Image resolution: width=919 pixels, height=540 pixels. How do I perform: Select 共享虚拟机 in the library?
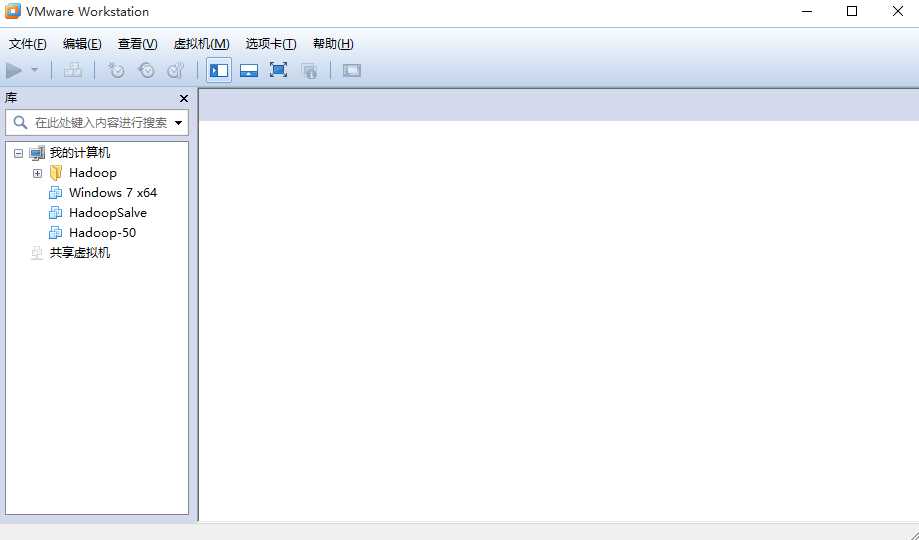[80, 253]
